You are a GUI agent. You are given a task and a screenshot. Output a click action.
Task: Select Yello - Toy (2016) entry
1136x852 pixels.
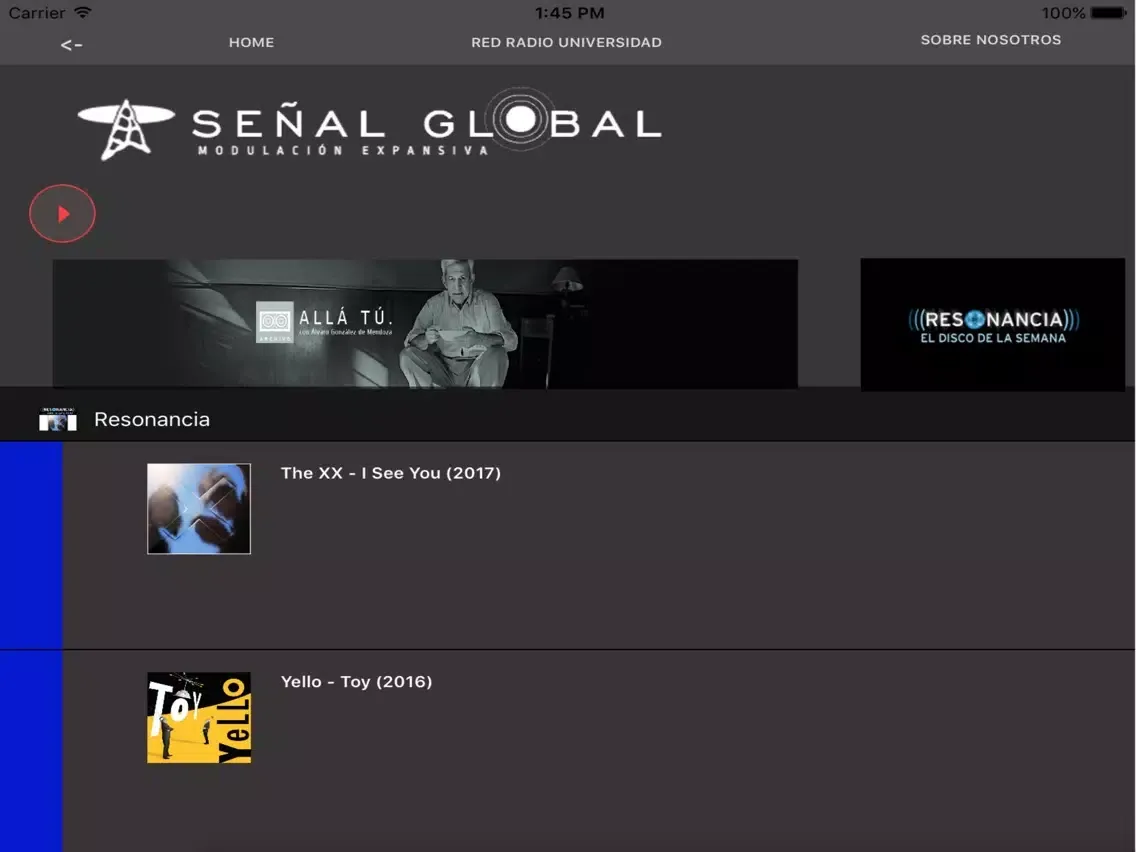click(x=356, y=682)
